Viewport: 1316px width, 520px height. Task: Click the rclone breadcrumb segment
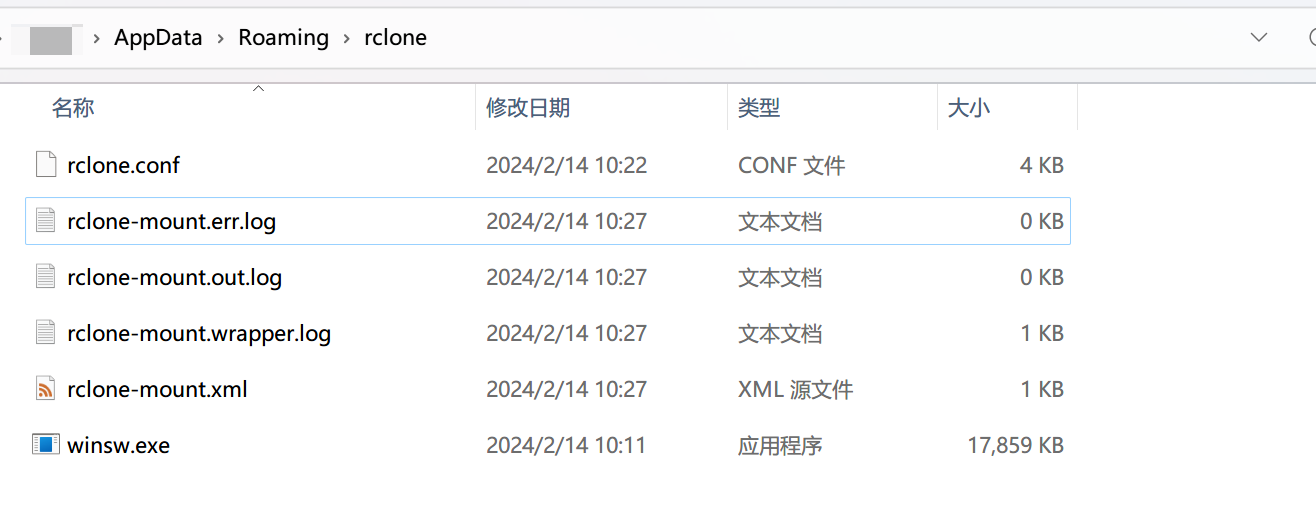(396, 38)
